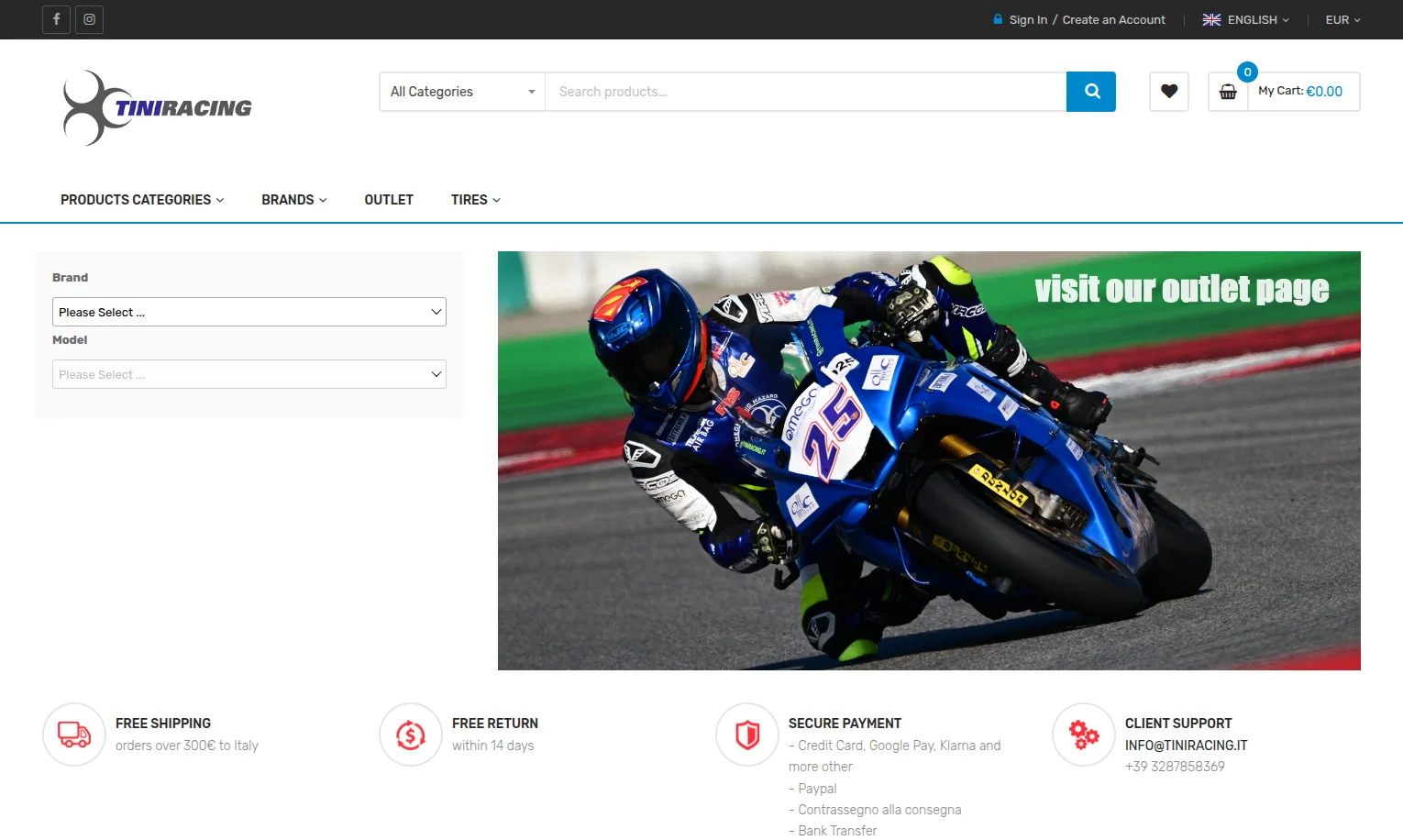This screenshot has width=1403, height=840.
Task: Open the Facebook page icon
Action: (x=56, y=19)
